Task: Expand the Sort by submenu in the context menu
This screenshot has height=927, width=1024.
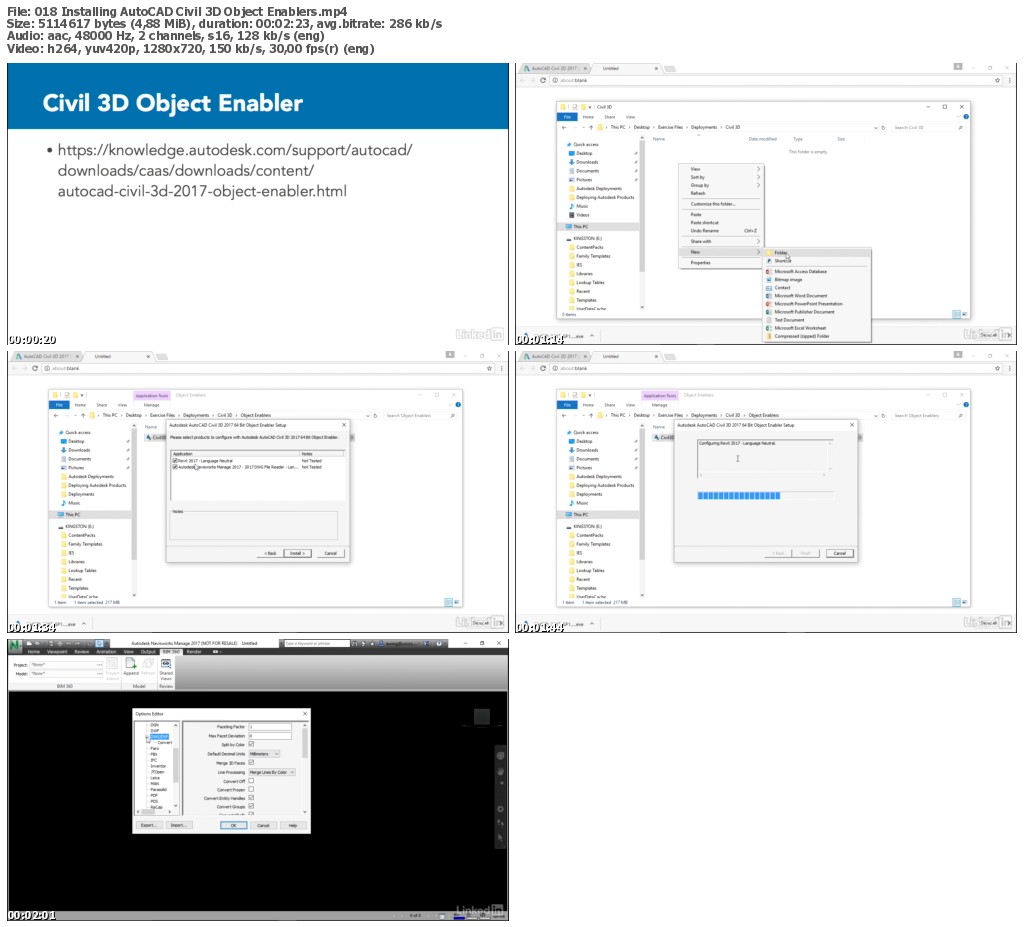Action: click(720, 177)
